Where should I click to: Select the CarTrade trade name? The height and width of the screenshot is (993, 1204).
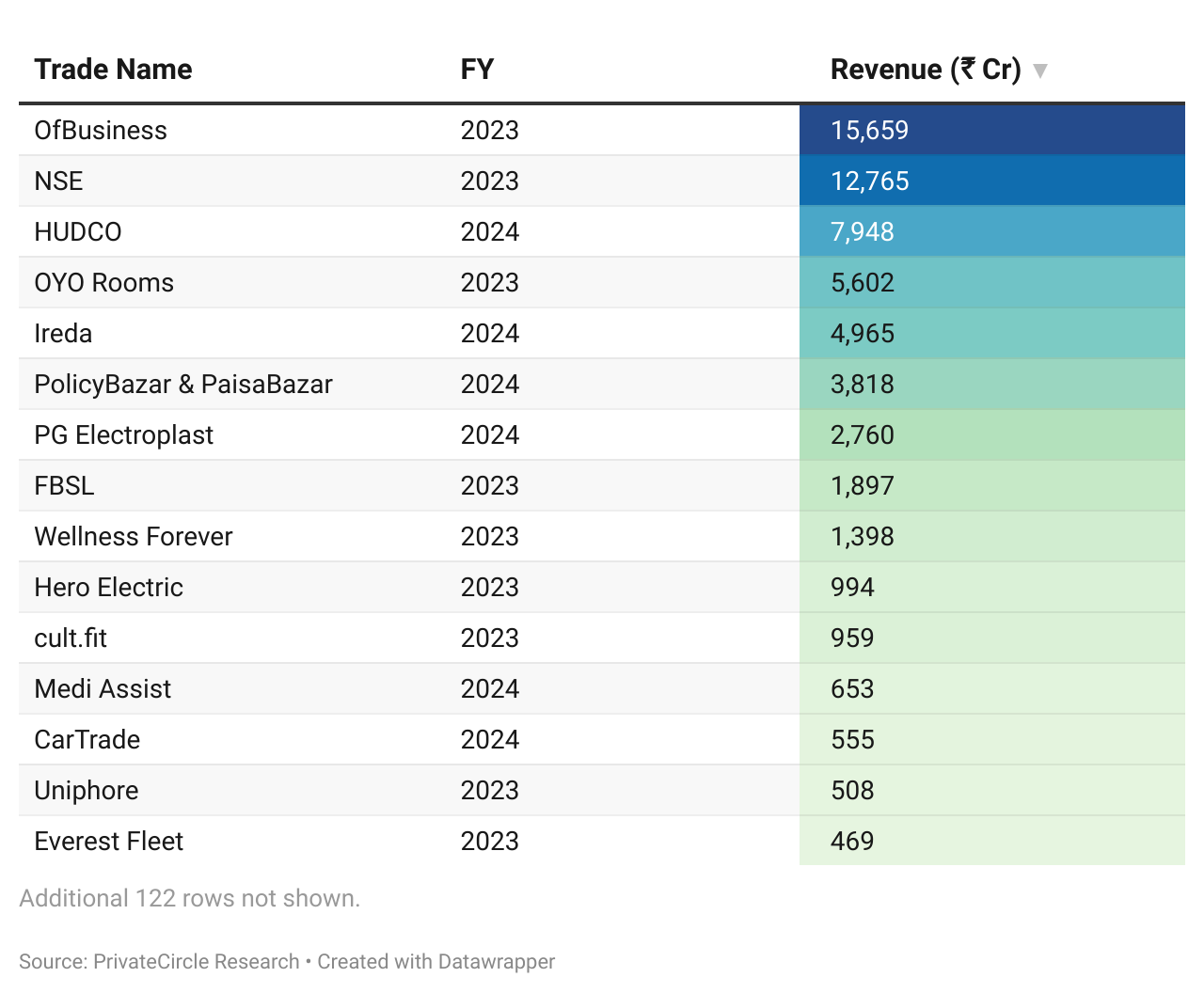coord(87,740)
